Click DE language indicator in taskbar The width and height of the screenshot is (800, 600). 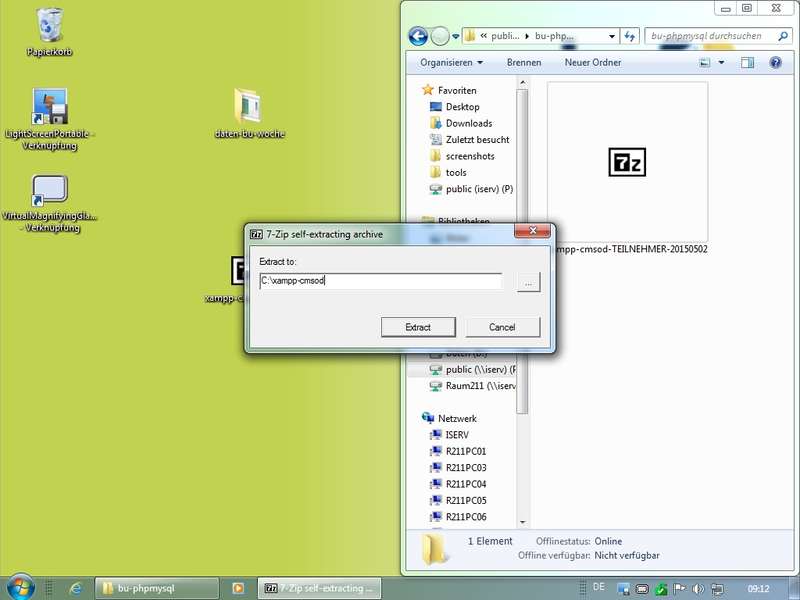pos(599,587)
